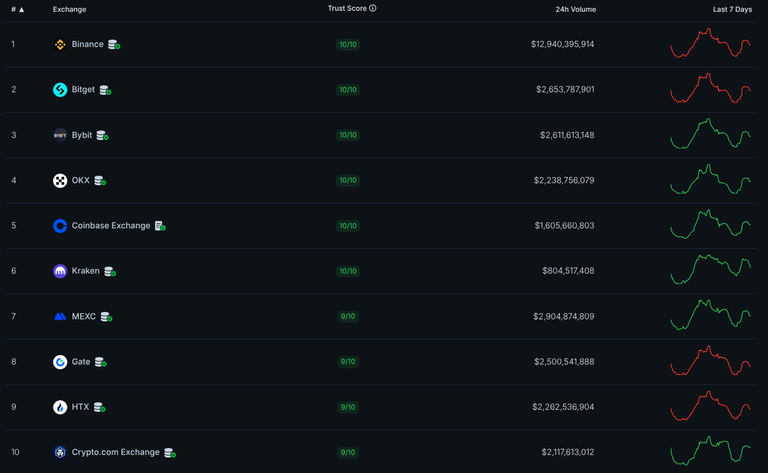Open Gate's red 7-day volume sparkline

pos(711,360)
